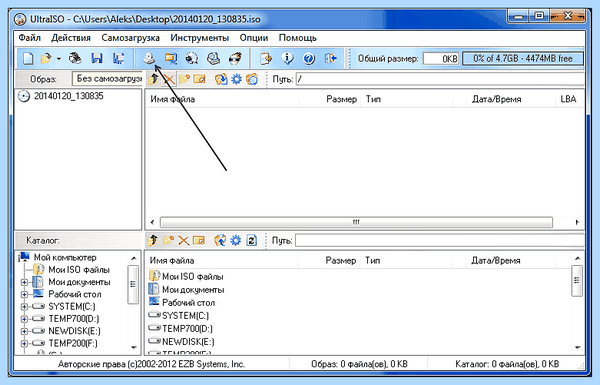
Task: Click the gear icon in Каталог toolbar
Action: [236, 240]
